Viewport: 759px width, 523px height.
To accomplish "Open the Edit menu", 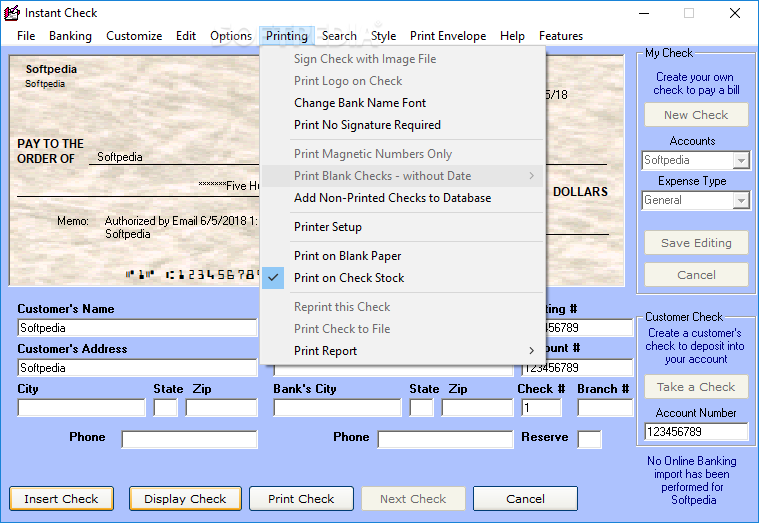I will click(x=186, y=36).
